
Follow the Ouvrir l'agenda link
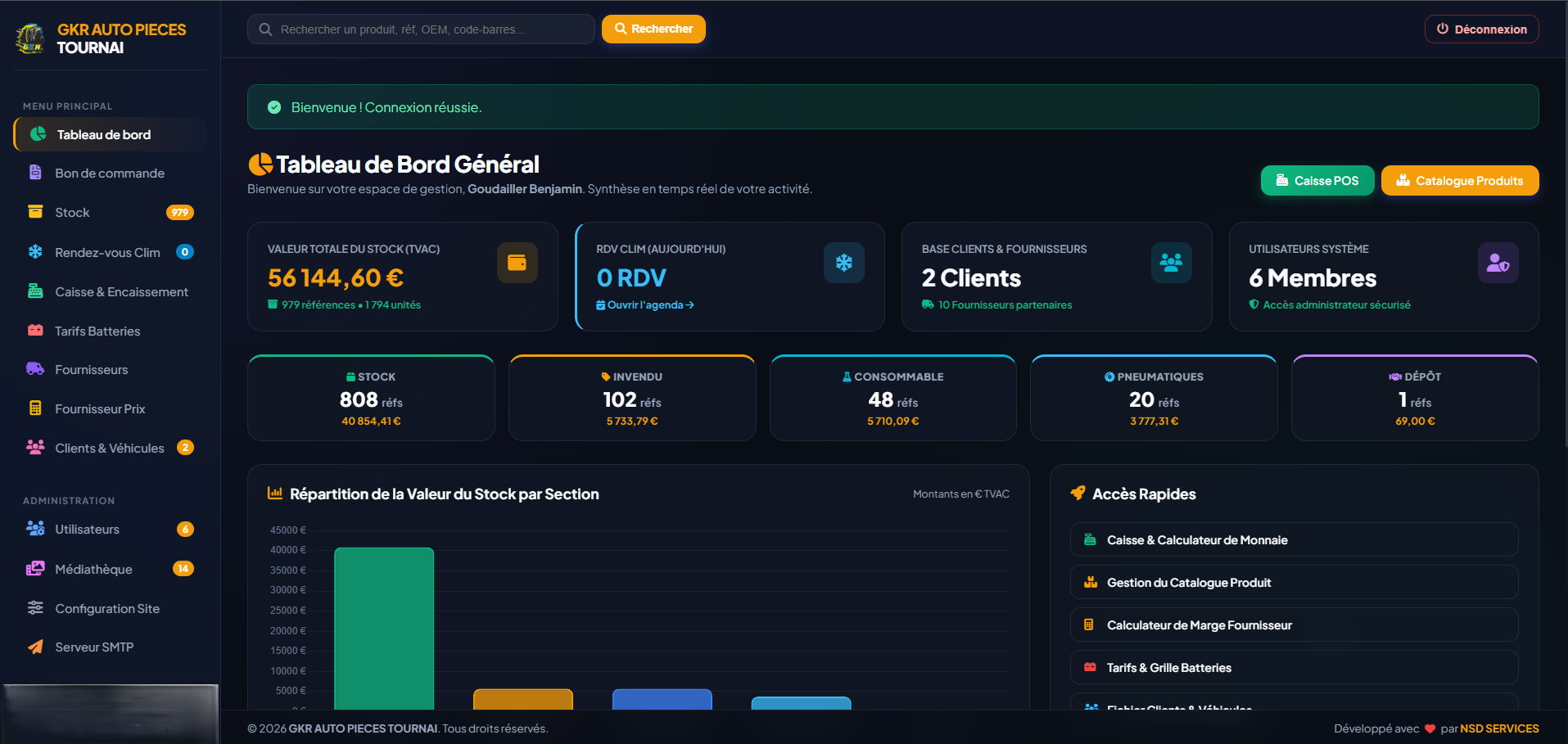pos(645,304)
